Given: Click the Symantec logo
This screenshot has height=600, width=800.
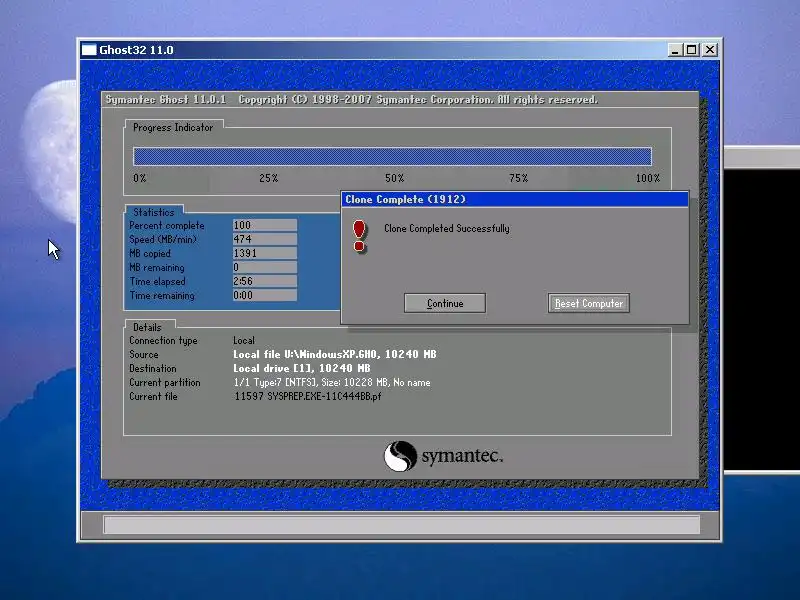Looking at the screenshot, I should [443, 456].
